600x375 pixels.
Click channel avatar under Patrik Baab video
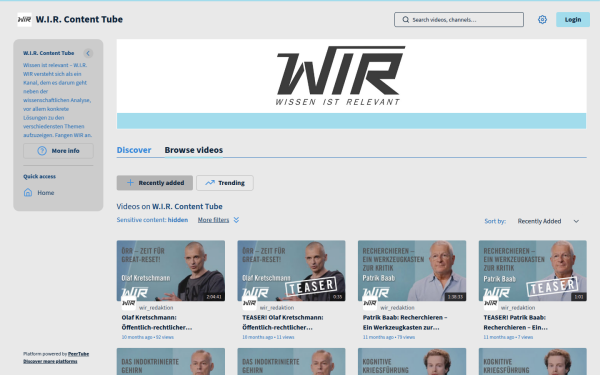pos(370,303)
